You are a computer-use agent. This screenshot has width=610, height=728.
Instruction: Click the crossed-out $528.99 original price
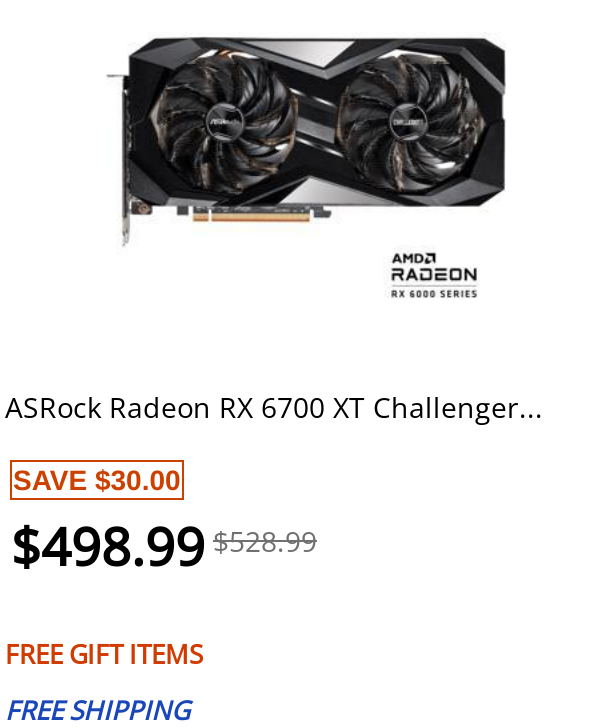click(265, 542)
